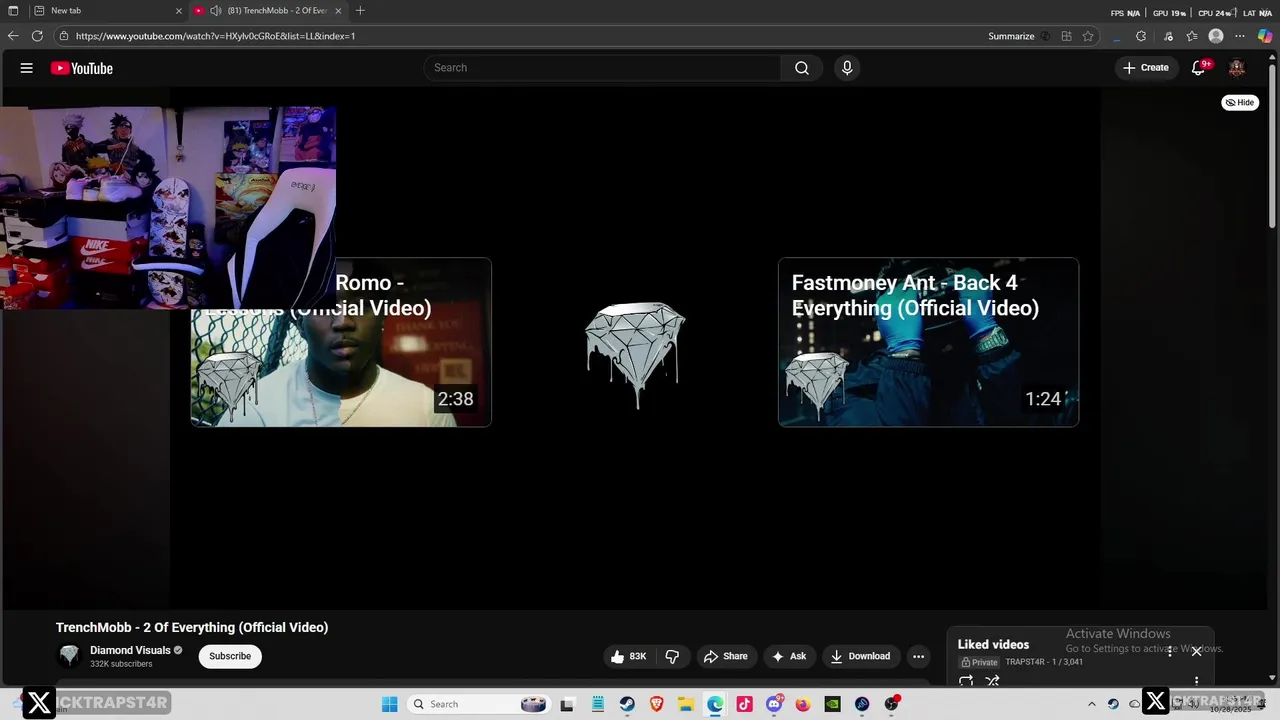Go back in the browser
Screen dimensions: 1280x720
pyautogui.click(x=13, y=36)
